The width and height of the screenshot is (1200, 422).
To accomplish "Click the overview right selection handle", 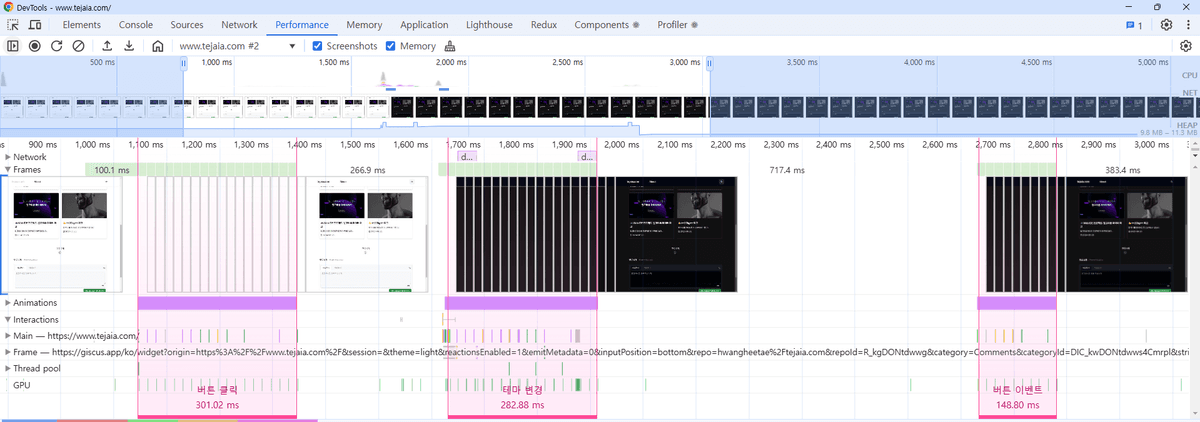I will pos(709,63).
